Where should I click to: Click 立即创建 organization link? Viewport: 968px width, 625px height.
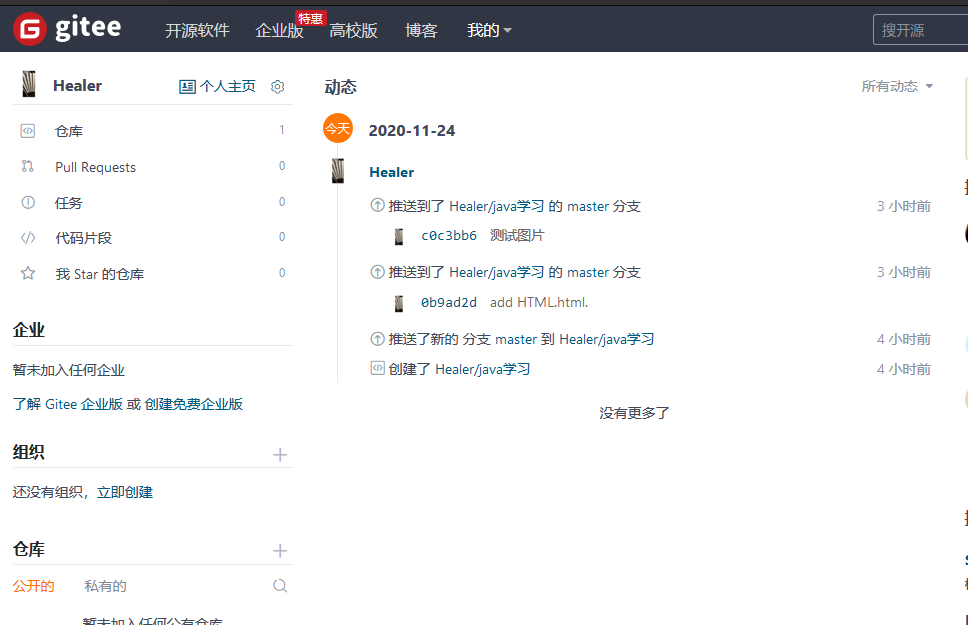(x=125, y=492)
